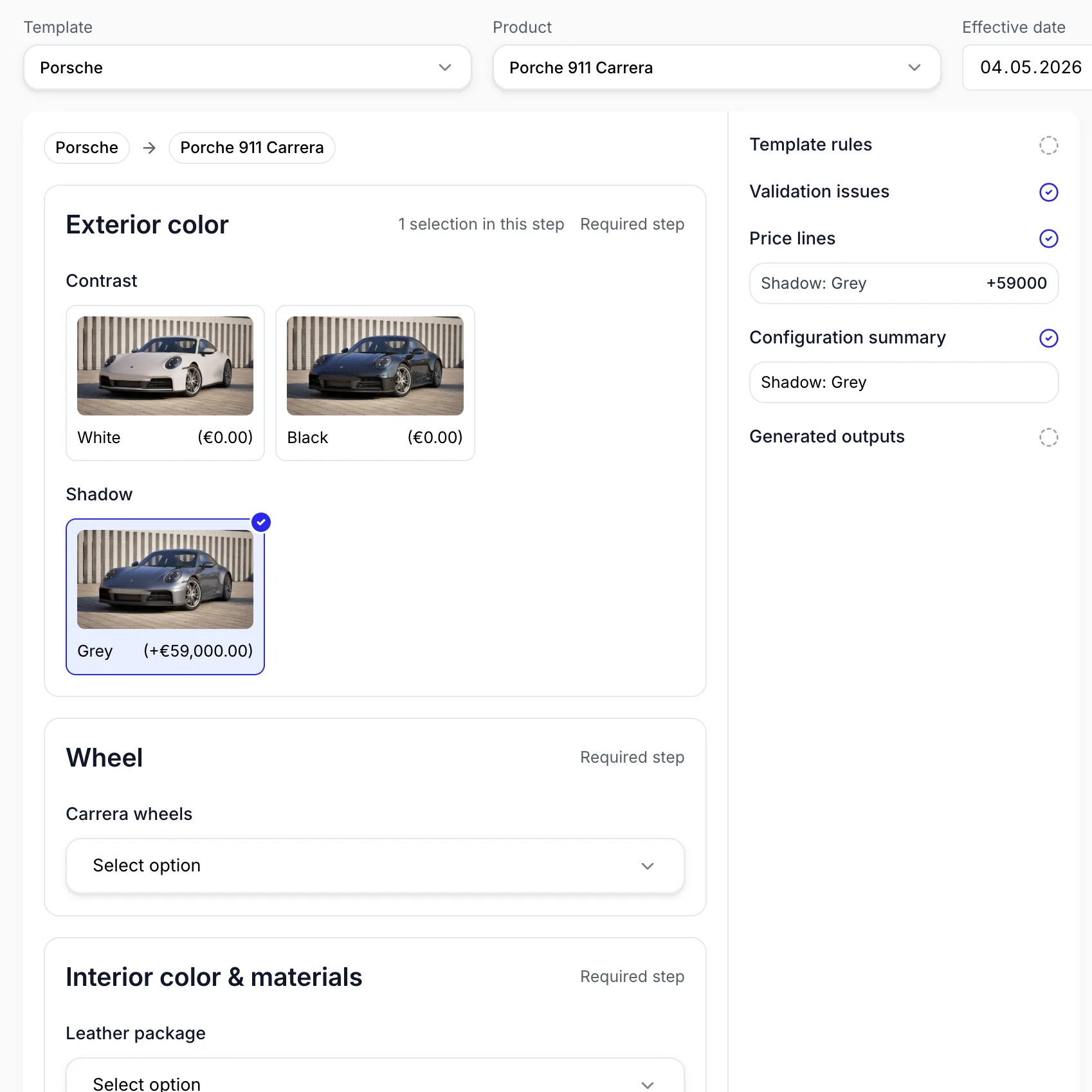Click the Price lines check icon
Viewport: 1092px width, 1092px height.
[1048, 239]
